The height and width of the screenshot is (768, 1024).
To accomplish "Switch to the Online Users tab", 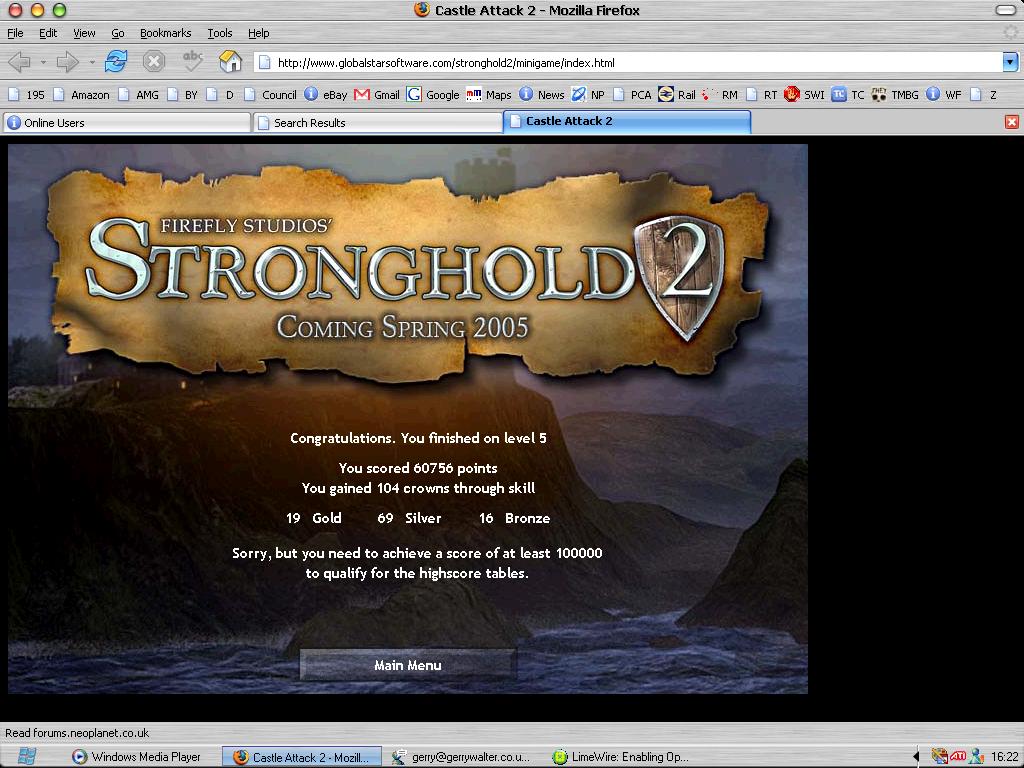I will click(x=127, y=123).
